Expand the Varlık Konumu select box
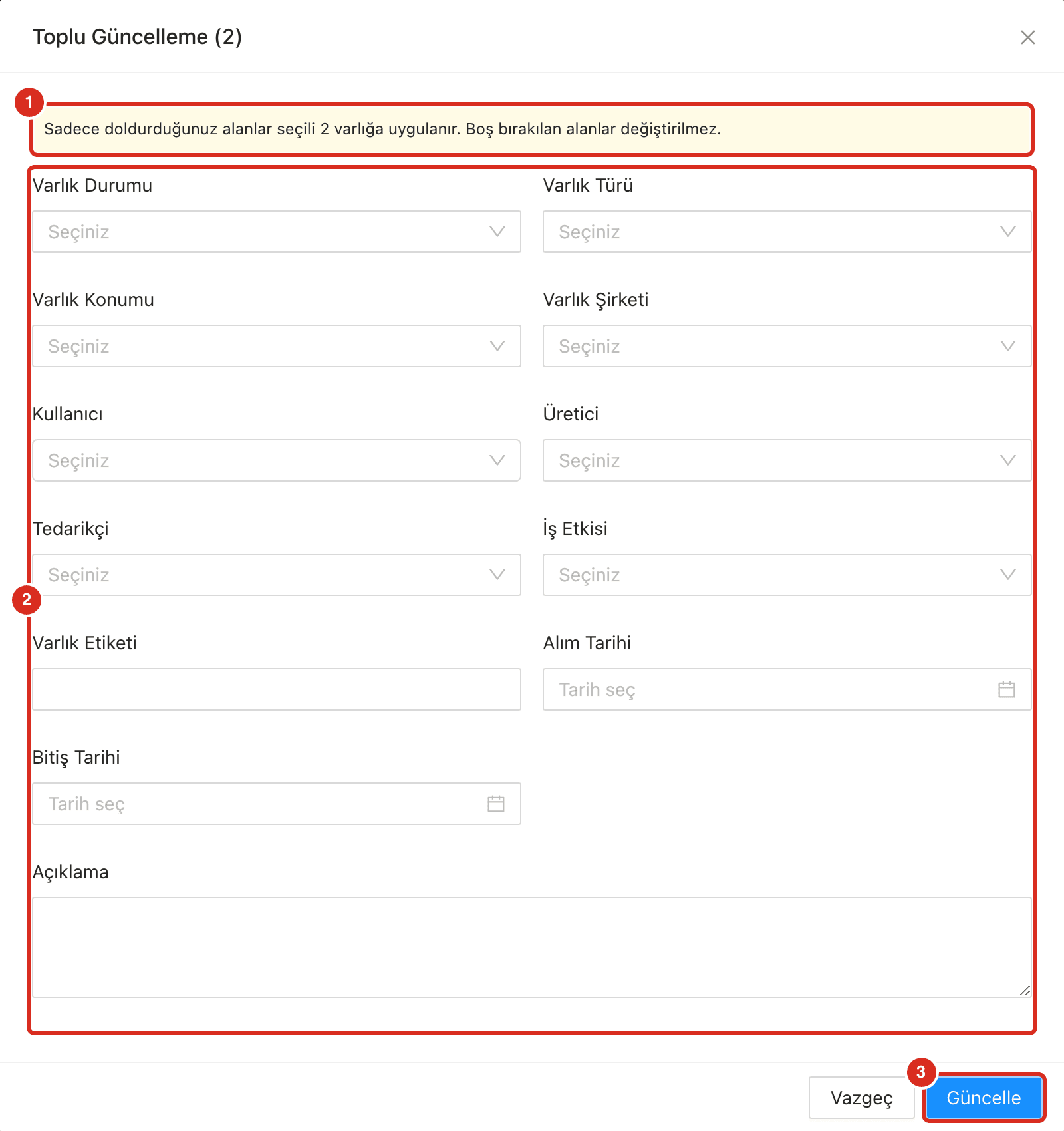 [277, 346]
